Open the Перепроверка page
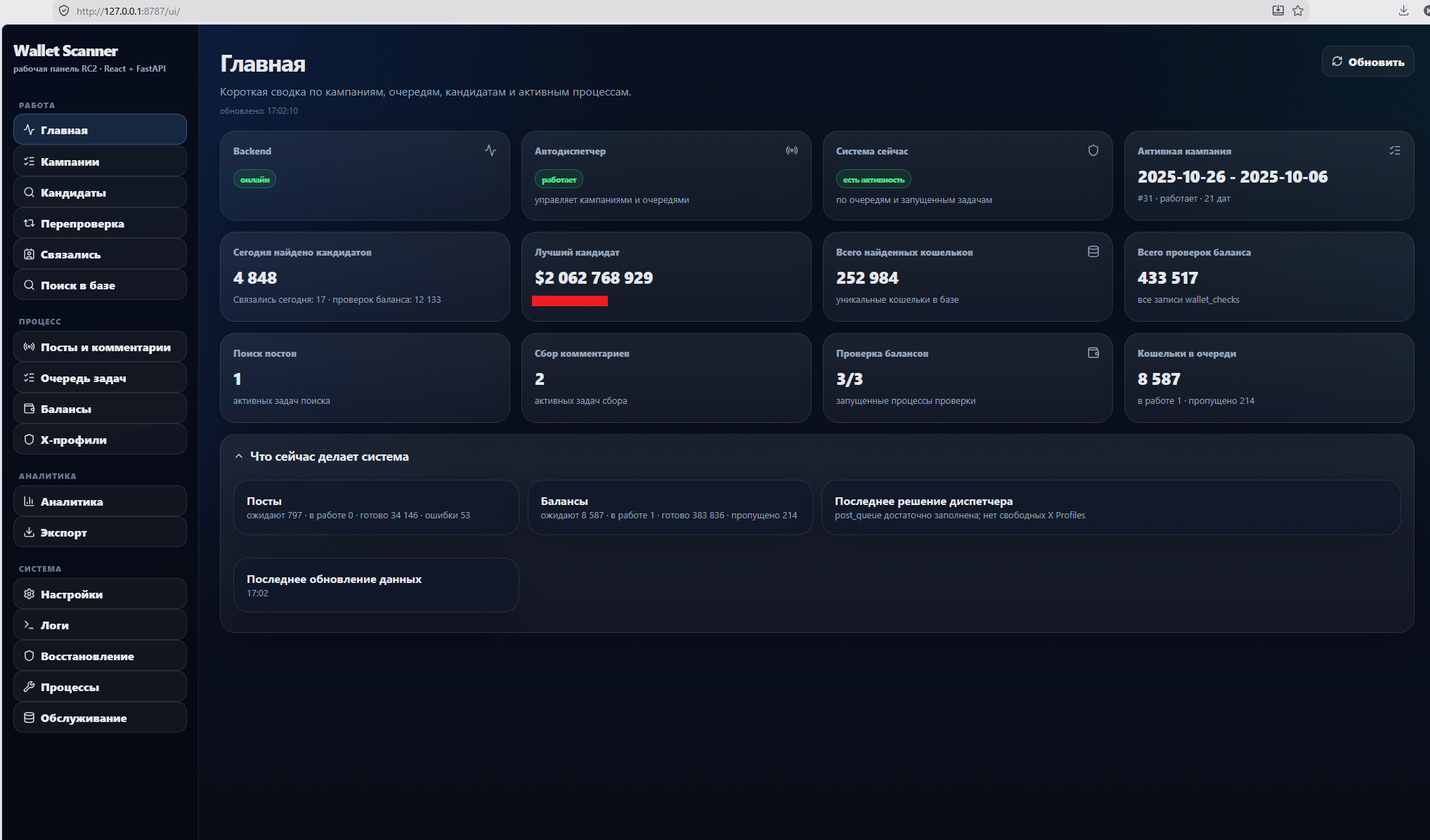Screen dimensions: 1430x840 click(x=100, y=223)
